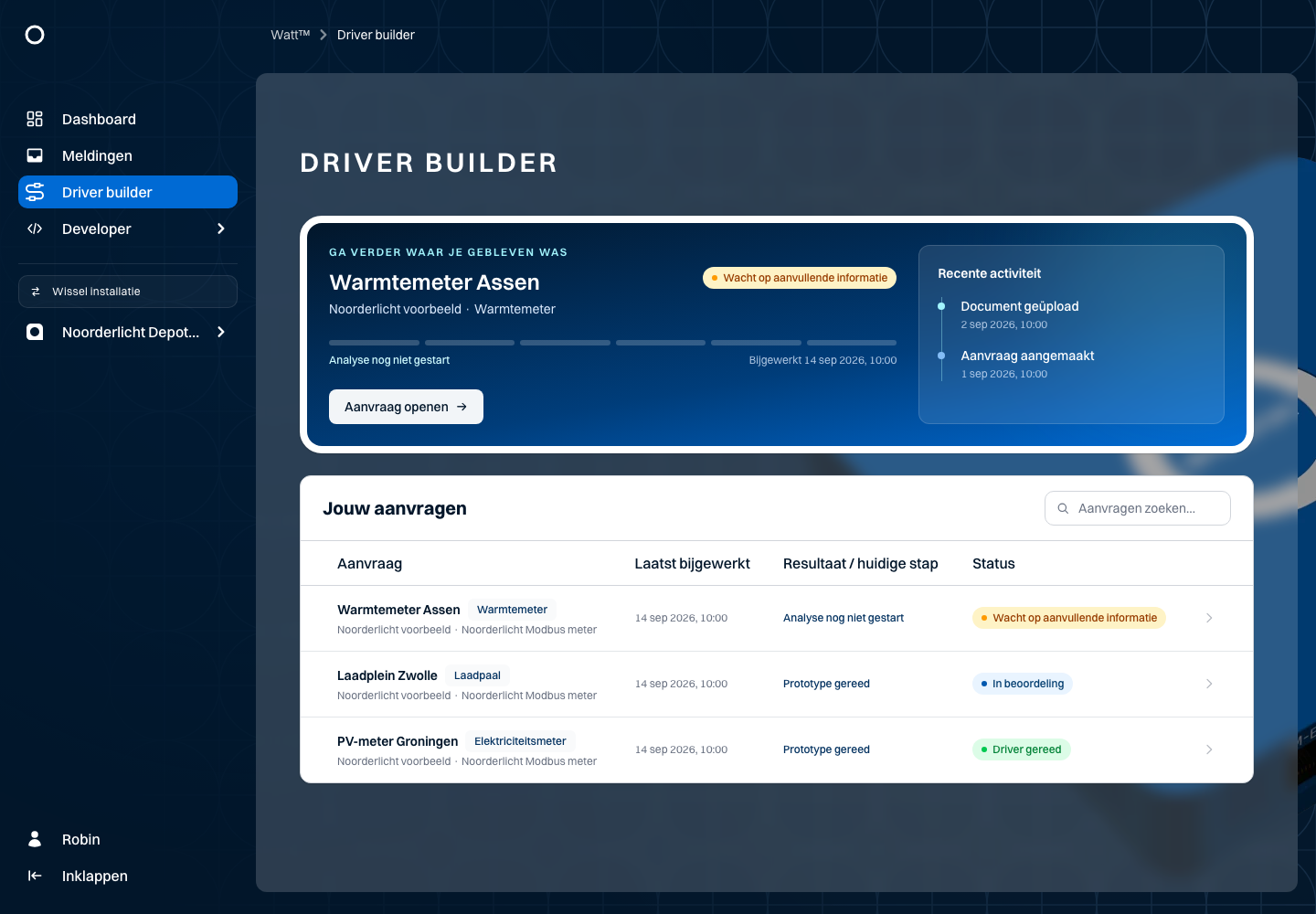Open the Robin profile entry

(x=128, y=839)
